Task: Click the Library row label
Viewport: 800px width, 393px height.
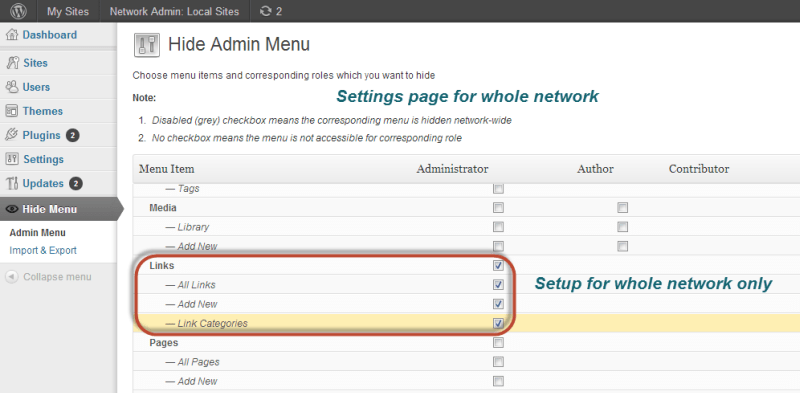Action: tap(187, 227)
